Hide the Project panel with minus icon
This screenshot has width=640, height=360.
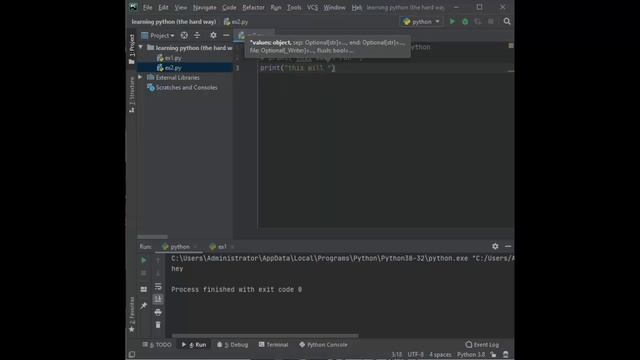point(226,36)
